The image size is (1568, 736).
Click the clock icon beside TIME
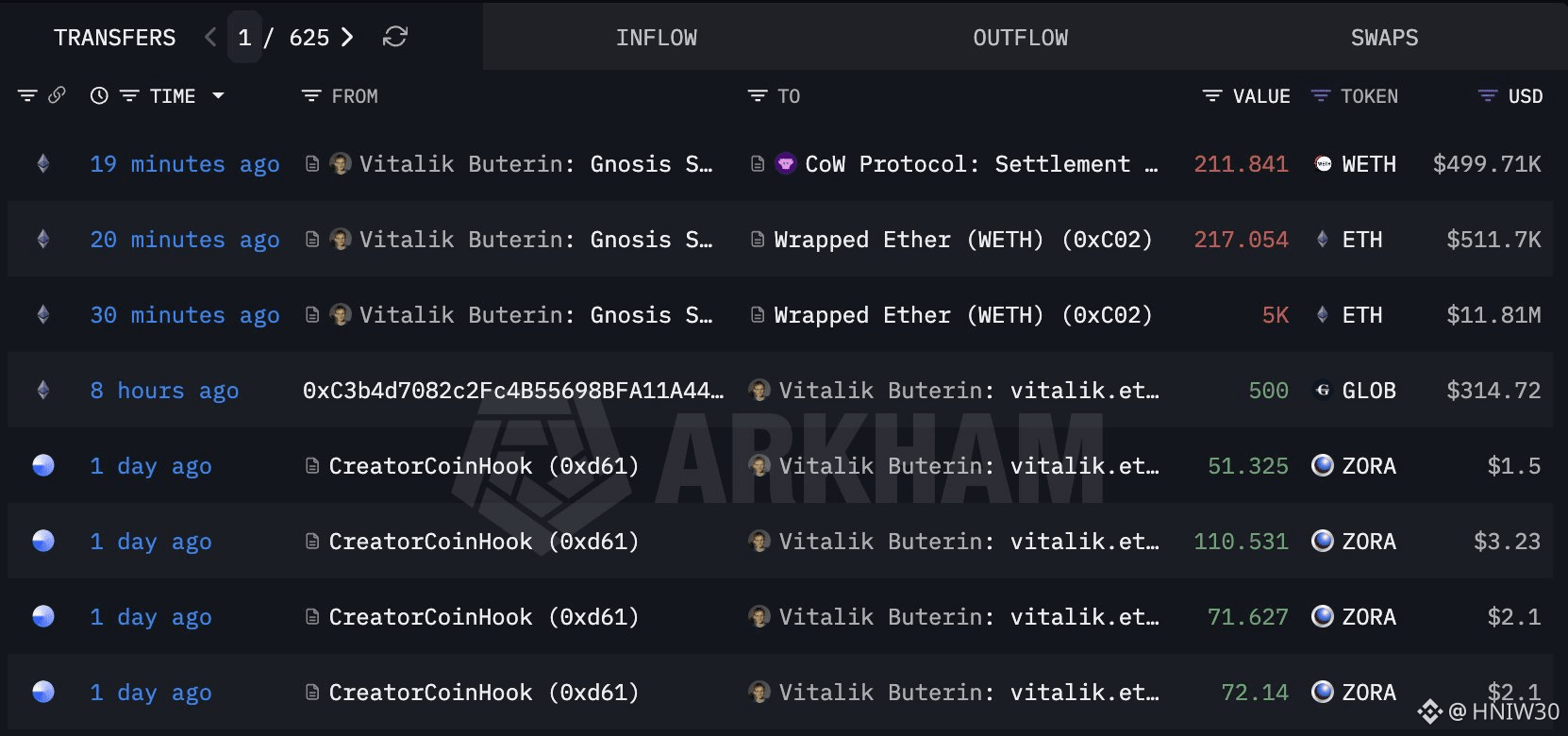(99, 95)
